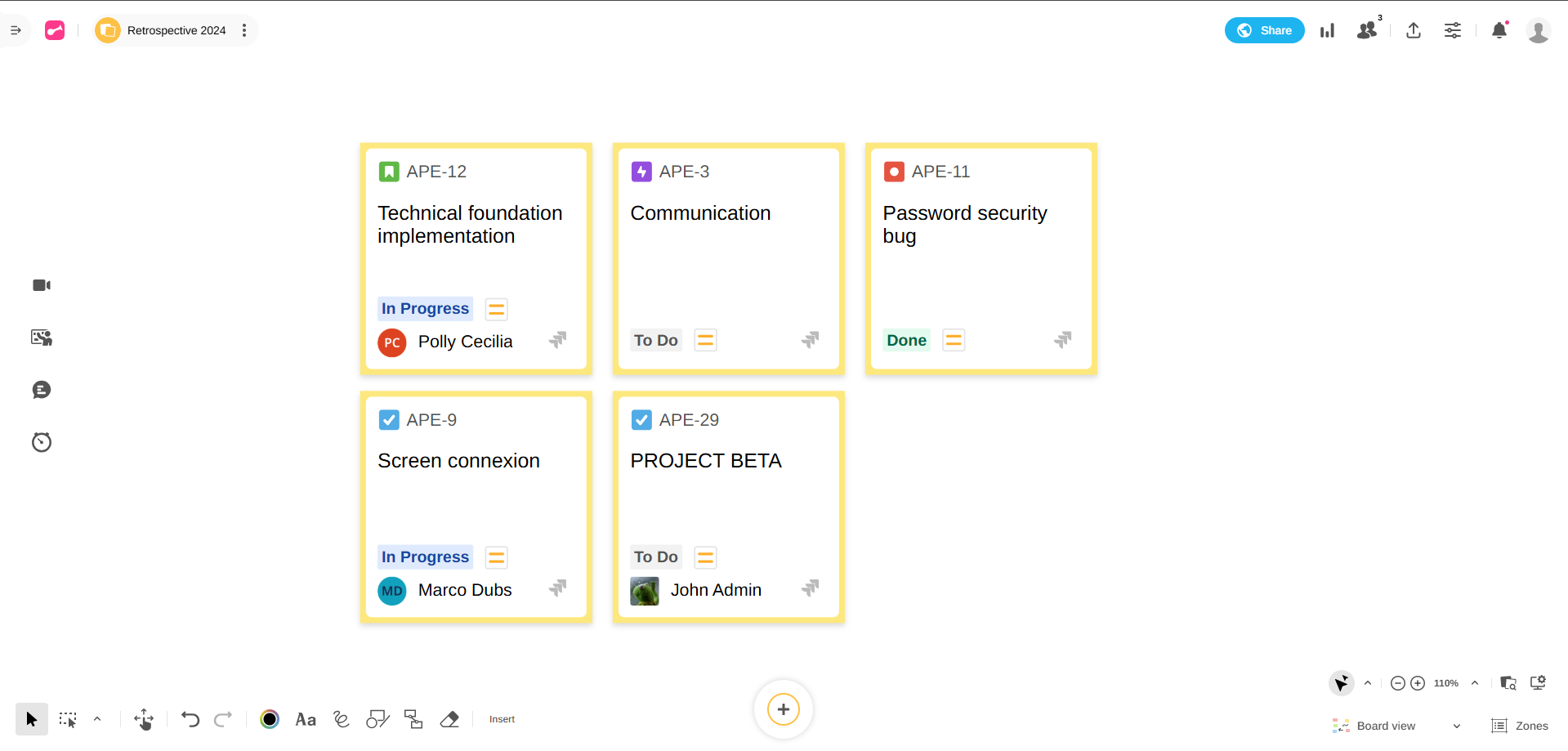Toggle the rectangular multi-select tool
The height and width of the screenshot is (751, 1568).
(68, 719)
